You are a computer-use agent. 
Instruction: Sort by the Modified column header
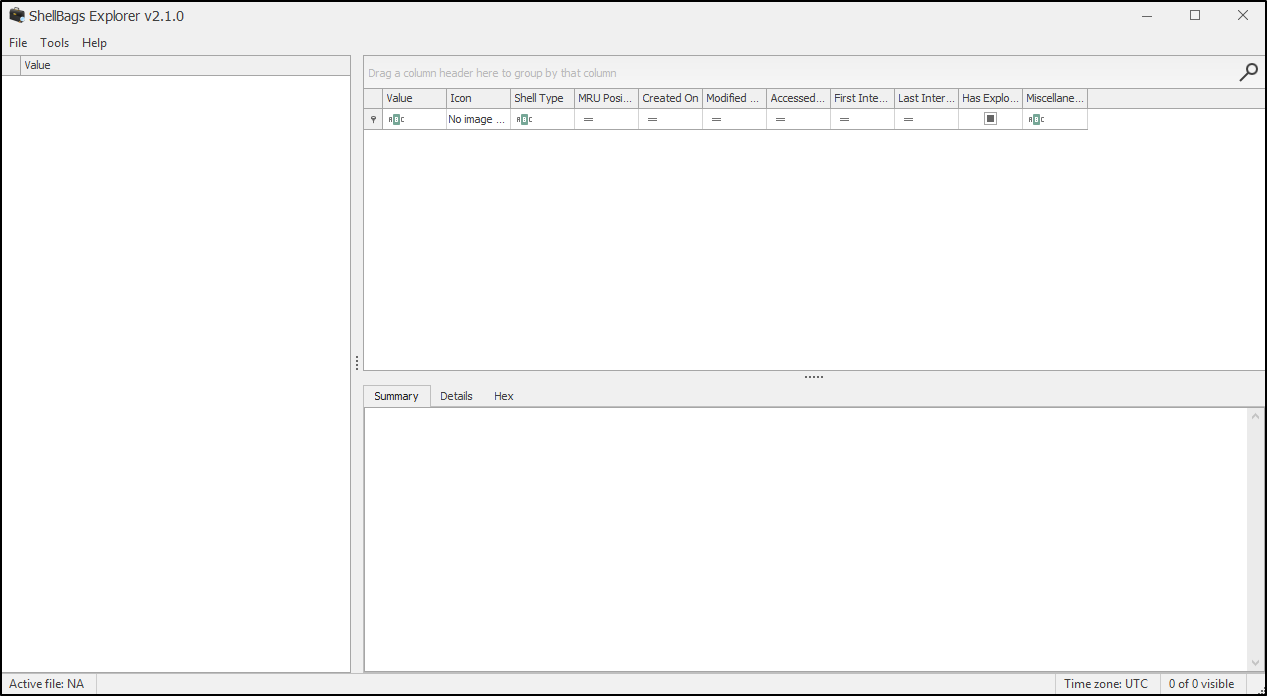tap(734, 98)
